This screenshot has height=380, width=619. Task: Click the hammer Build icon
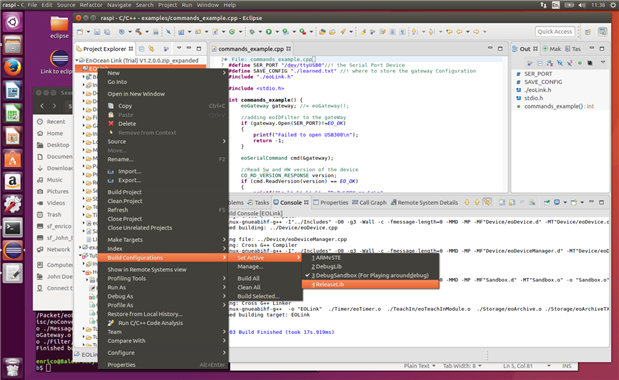[x=139, y=32]
